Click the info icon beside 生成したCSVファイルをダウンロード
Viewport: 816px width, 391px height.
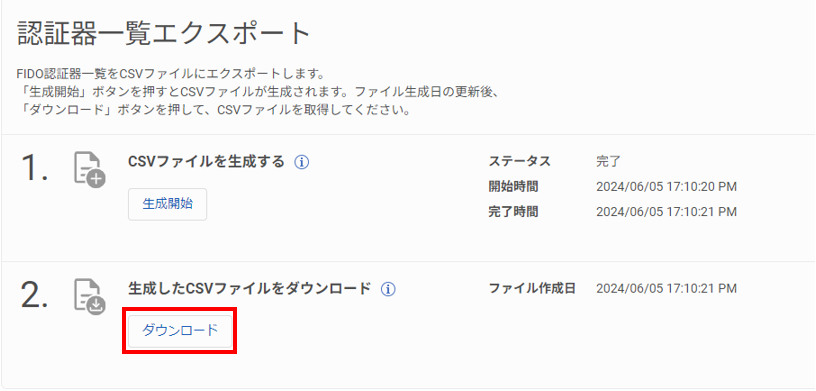point(388,289)
